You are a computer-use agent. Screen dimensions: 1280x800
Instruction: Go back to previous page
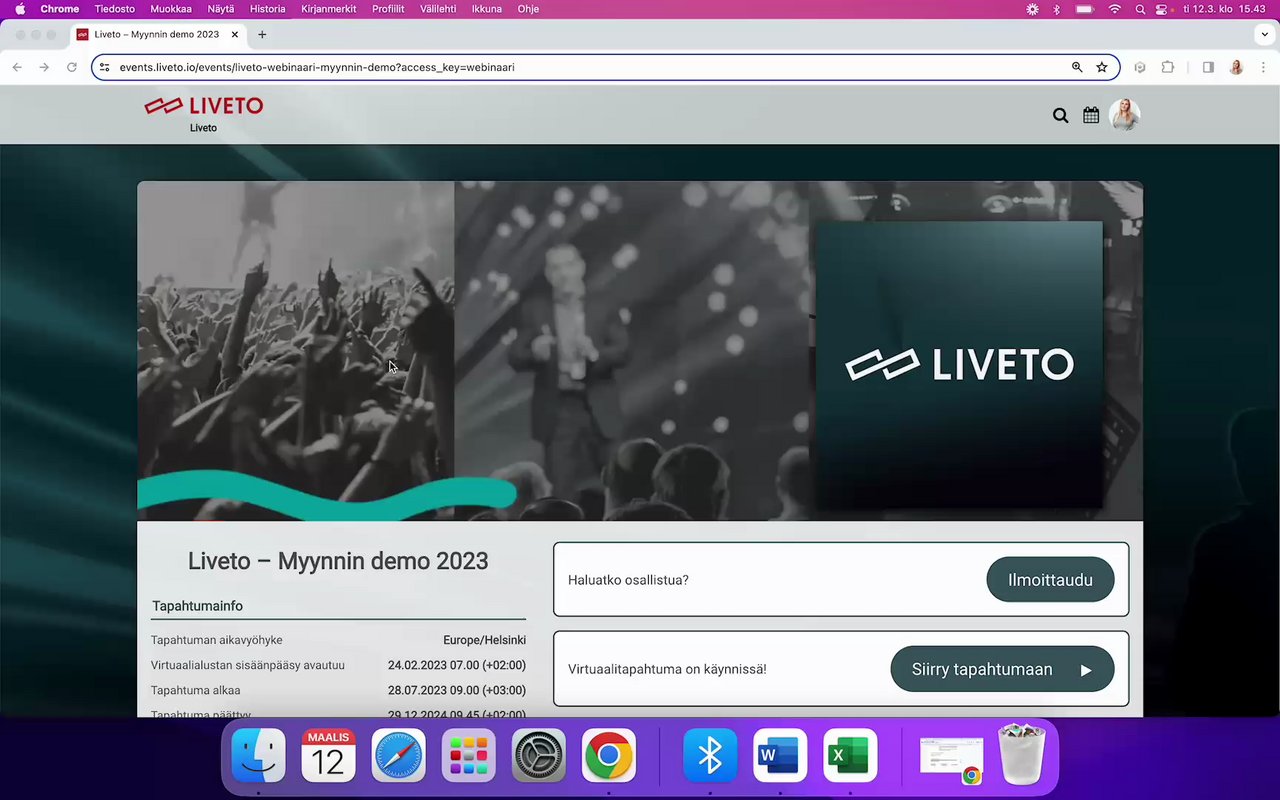(x=17, y=67)
